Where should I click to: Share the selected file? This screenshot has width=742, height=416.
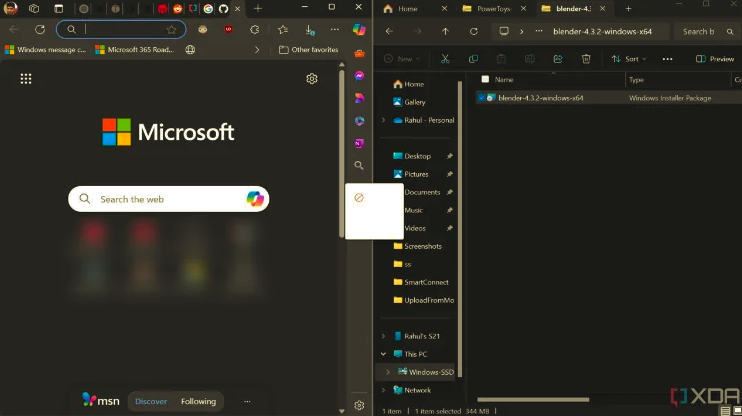558,59
